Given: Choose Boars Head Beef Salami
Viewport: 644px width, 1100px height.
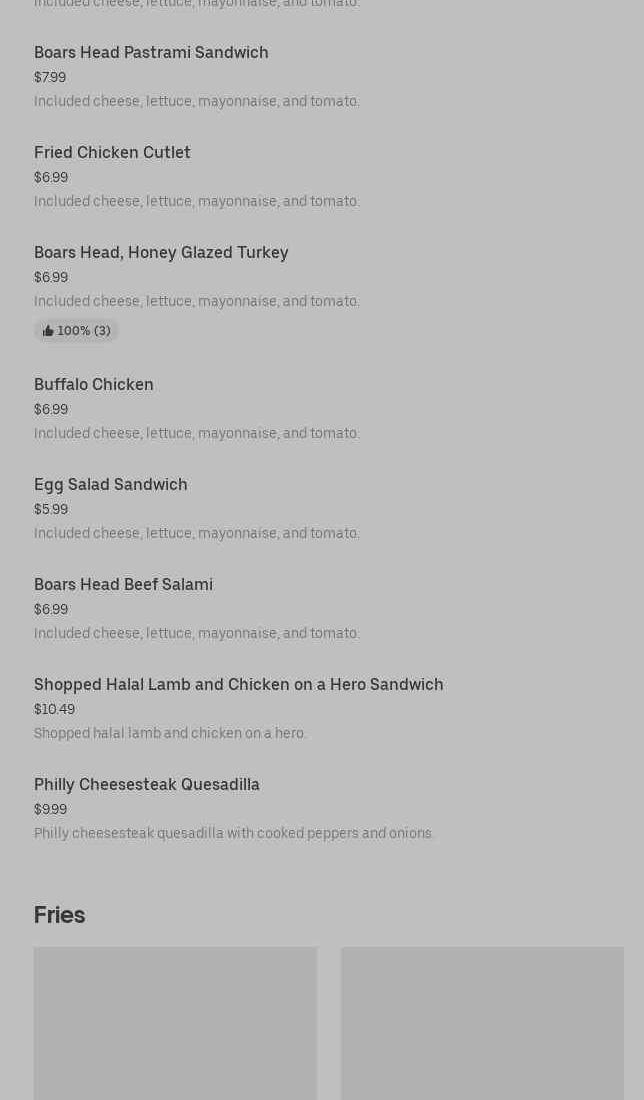Looking at the screenshot, I should (x=123, y=584).
